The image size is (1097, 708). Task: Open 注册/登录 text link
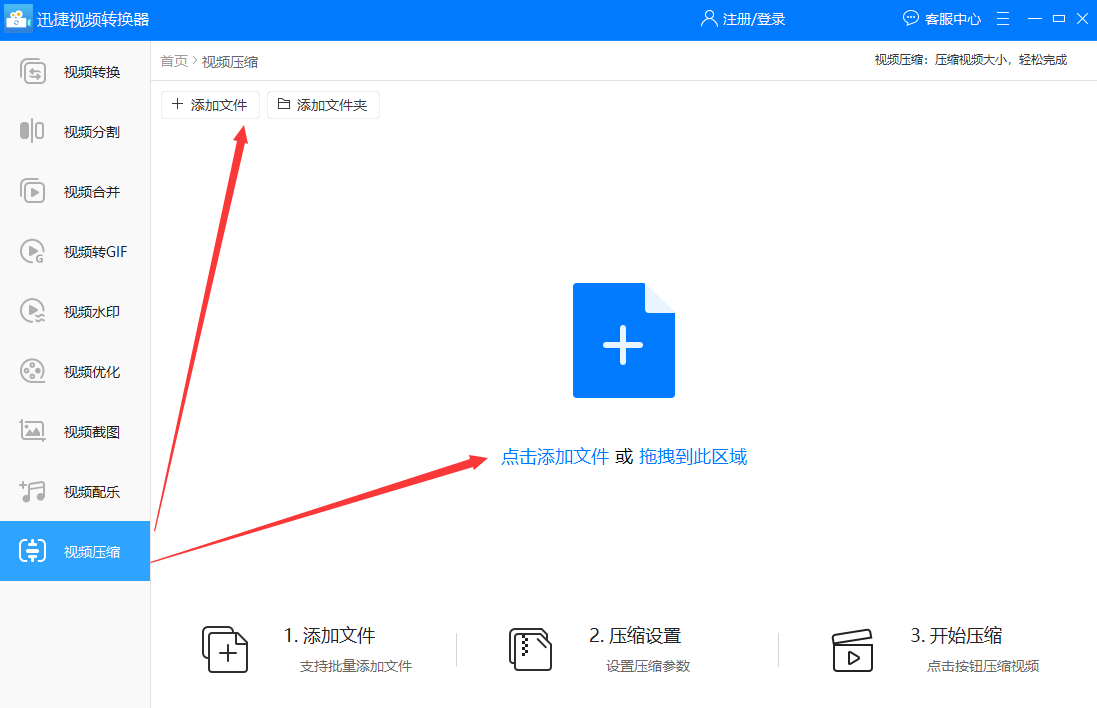point(754,19)
